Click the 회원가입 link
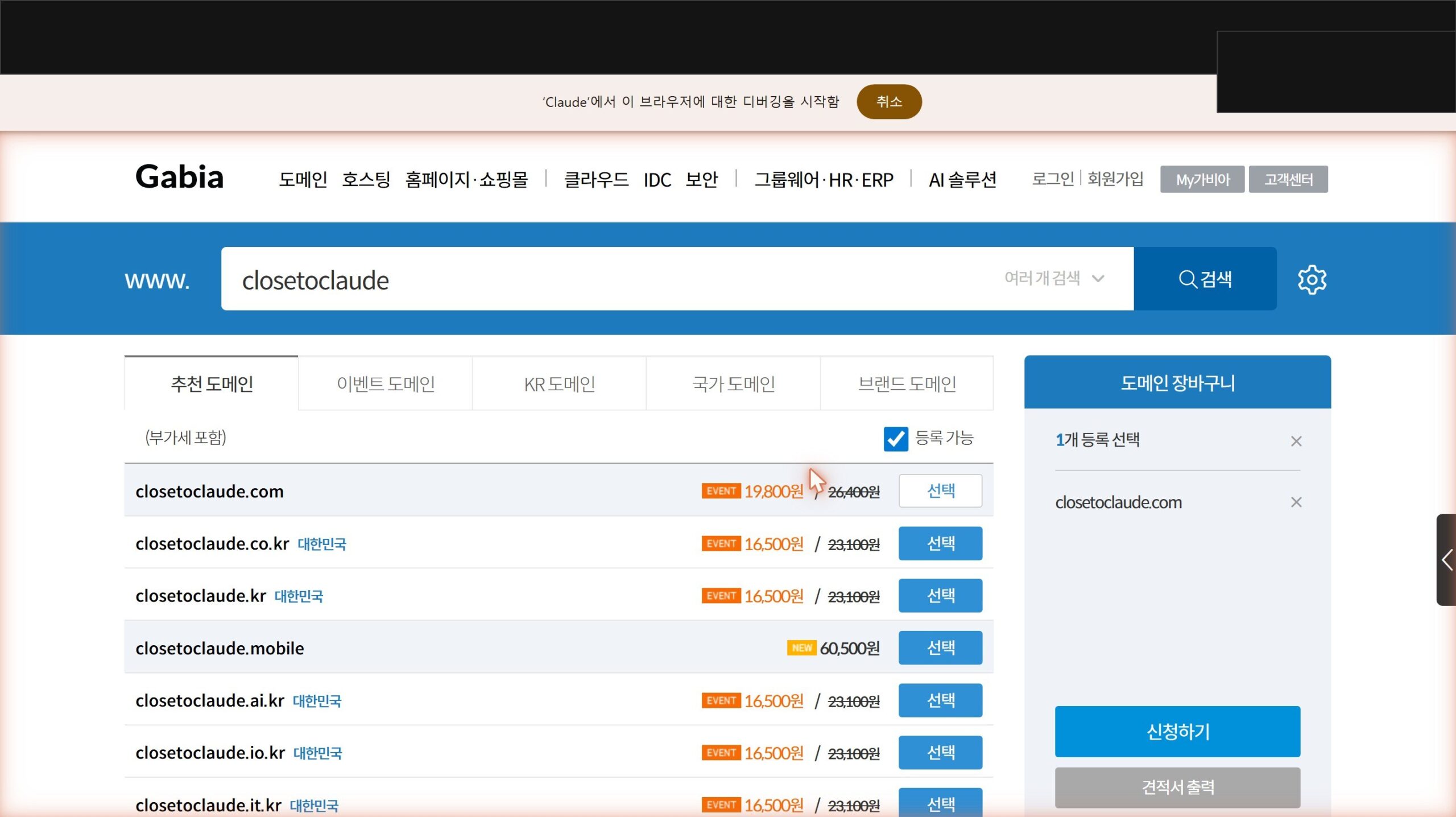The image size is (1456, 817). (x=1115, y=179)
